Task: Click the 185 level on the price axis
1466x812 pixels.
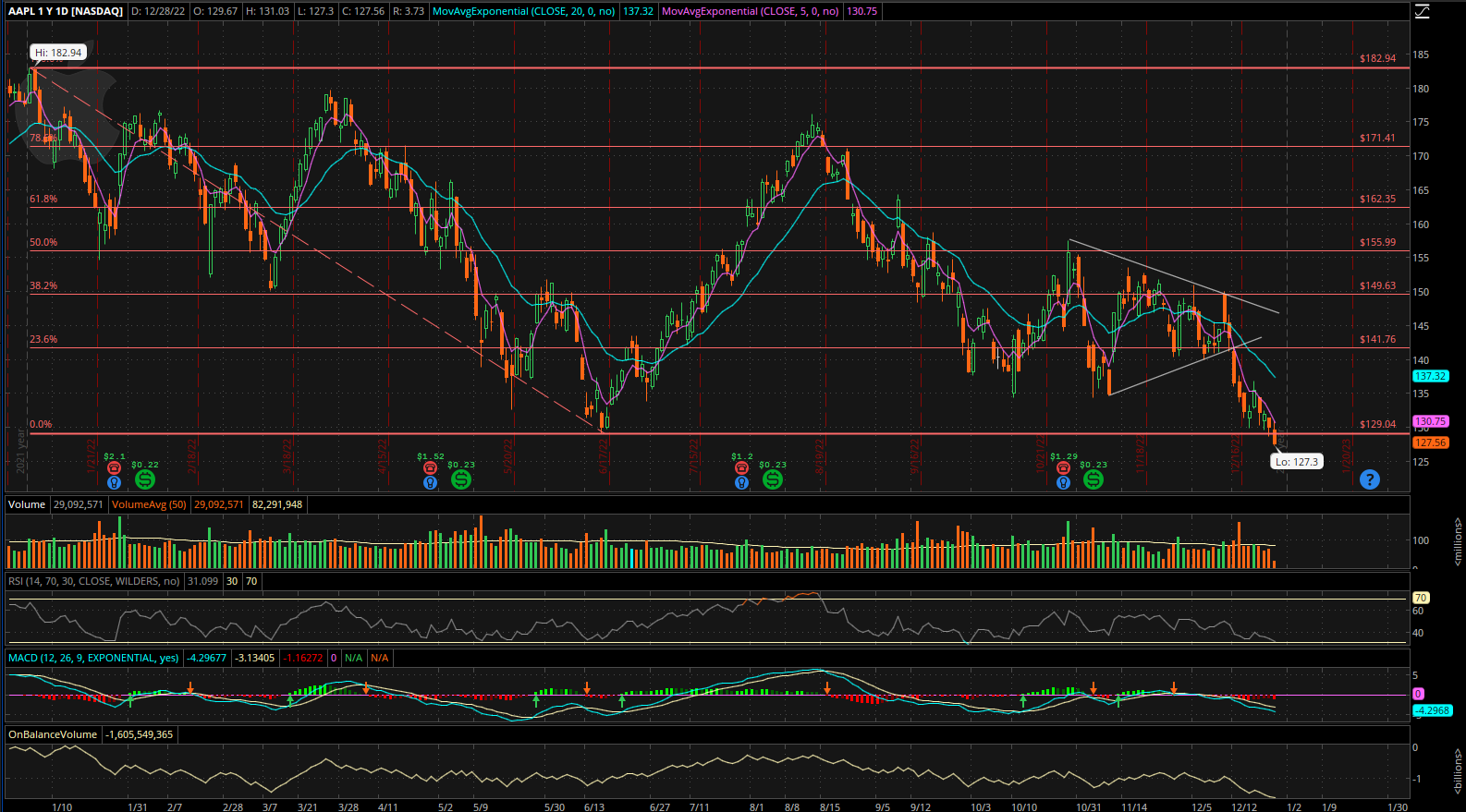Action: pos(1421,55)
